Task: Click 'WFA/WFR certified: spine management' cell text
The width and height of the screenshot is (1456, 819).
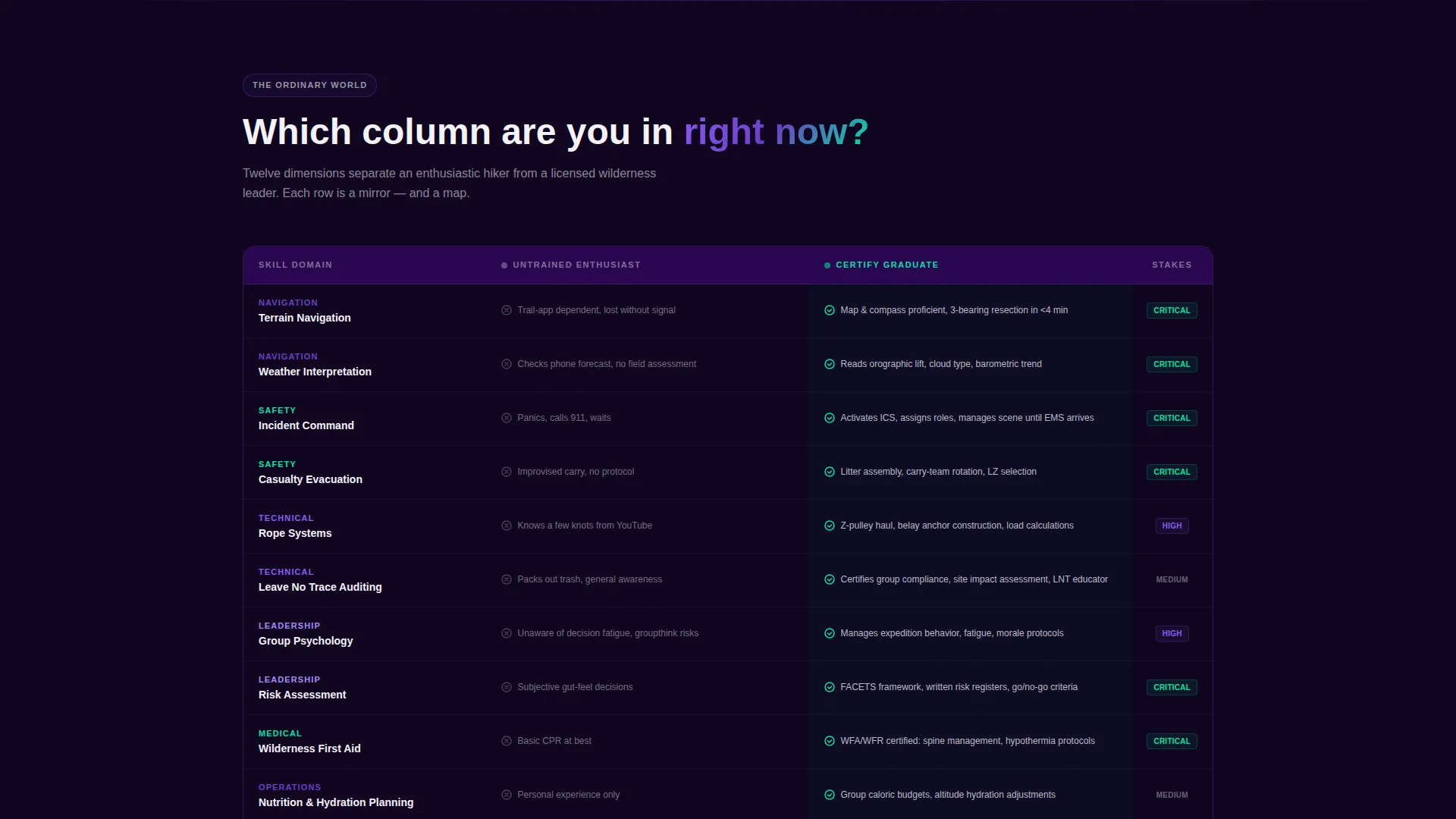Action: (x=968, y=741)
